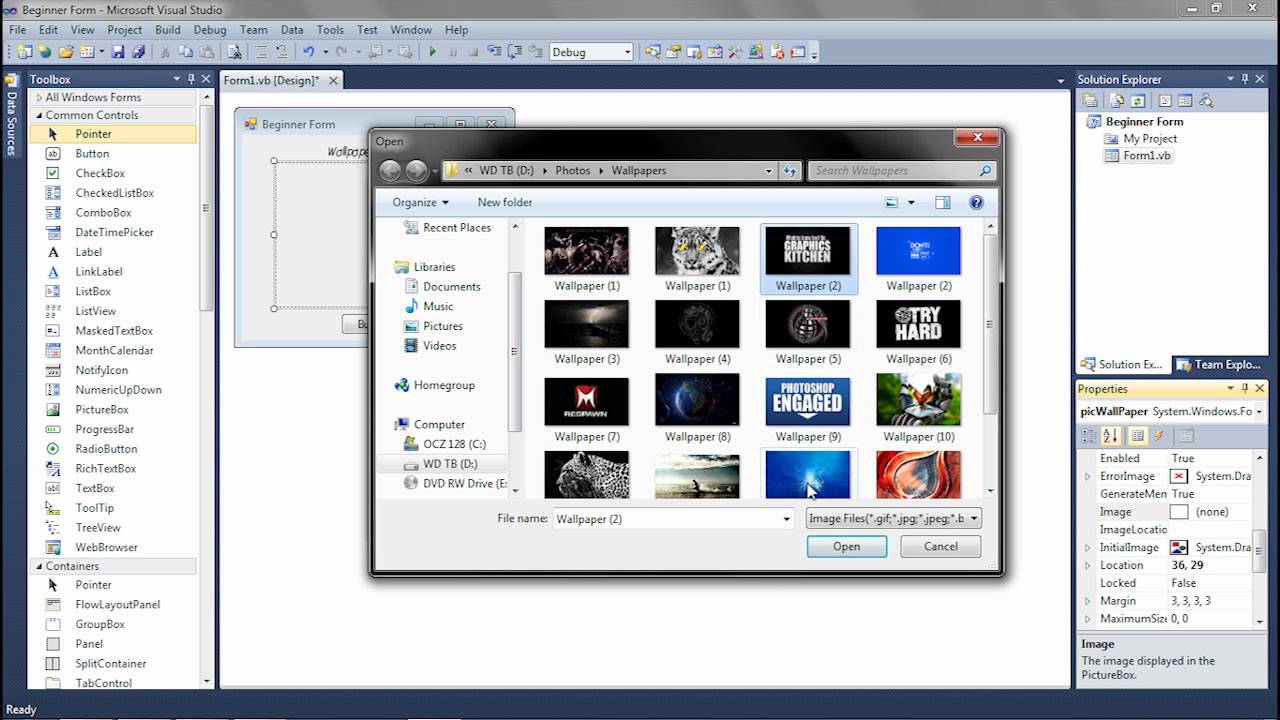Click the Save All icon
The image size is (1280, 720).
click(139, 52)
